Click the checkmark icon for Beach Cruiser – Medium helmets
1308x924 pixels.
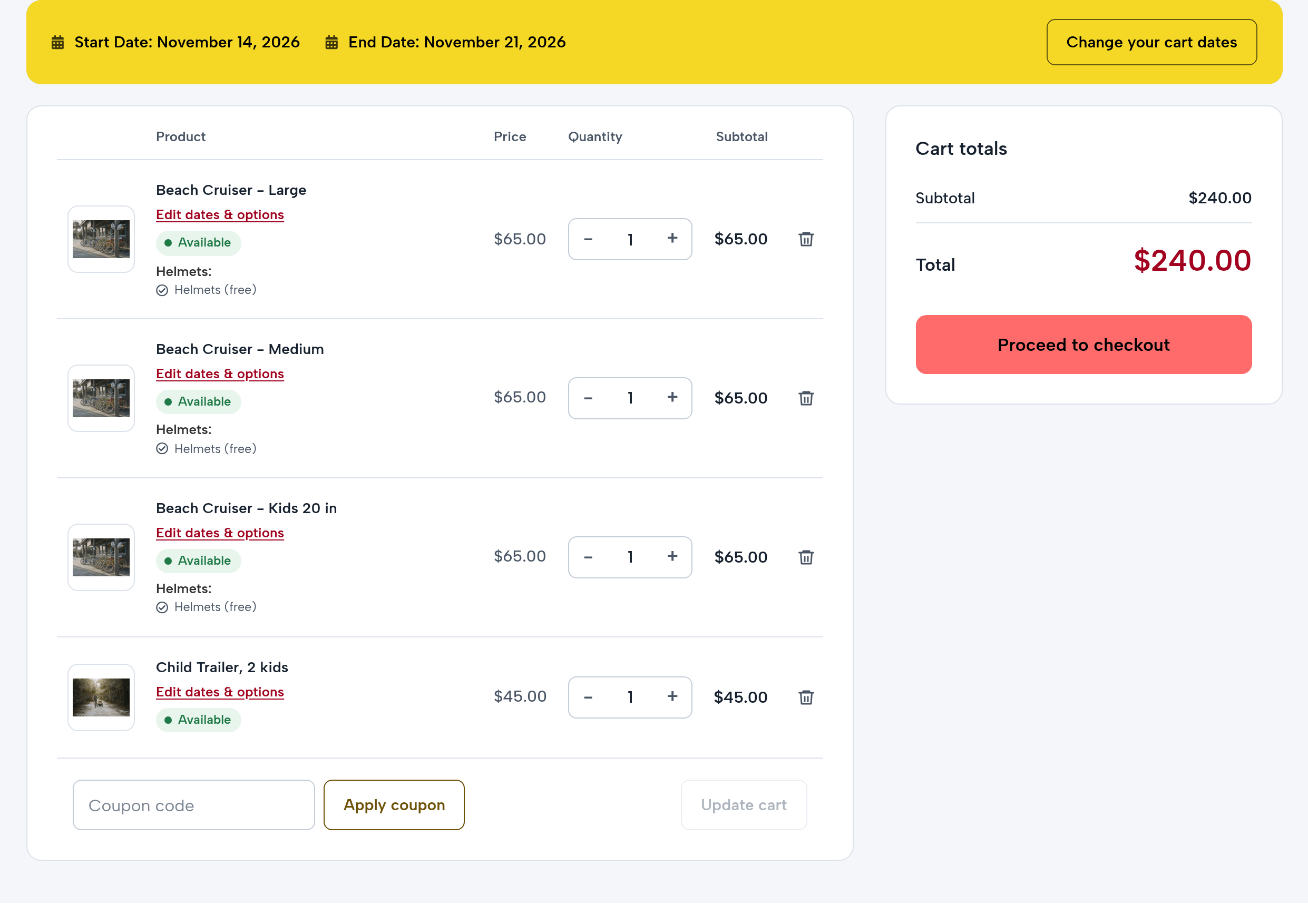(162, 449)
